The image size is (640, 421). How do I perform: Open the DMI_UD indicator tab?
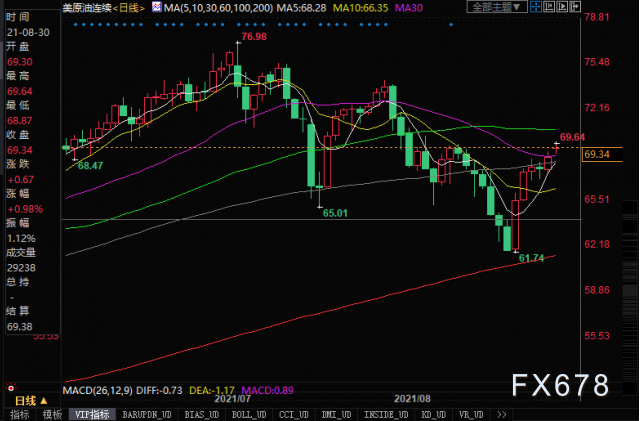(336, 414)
